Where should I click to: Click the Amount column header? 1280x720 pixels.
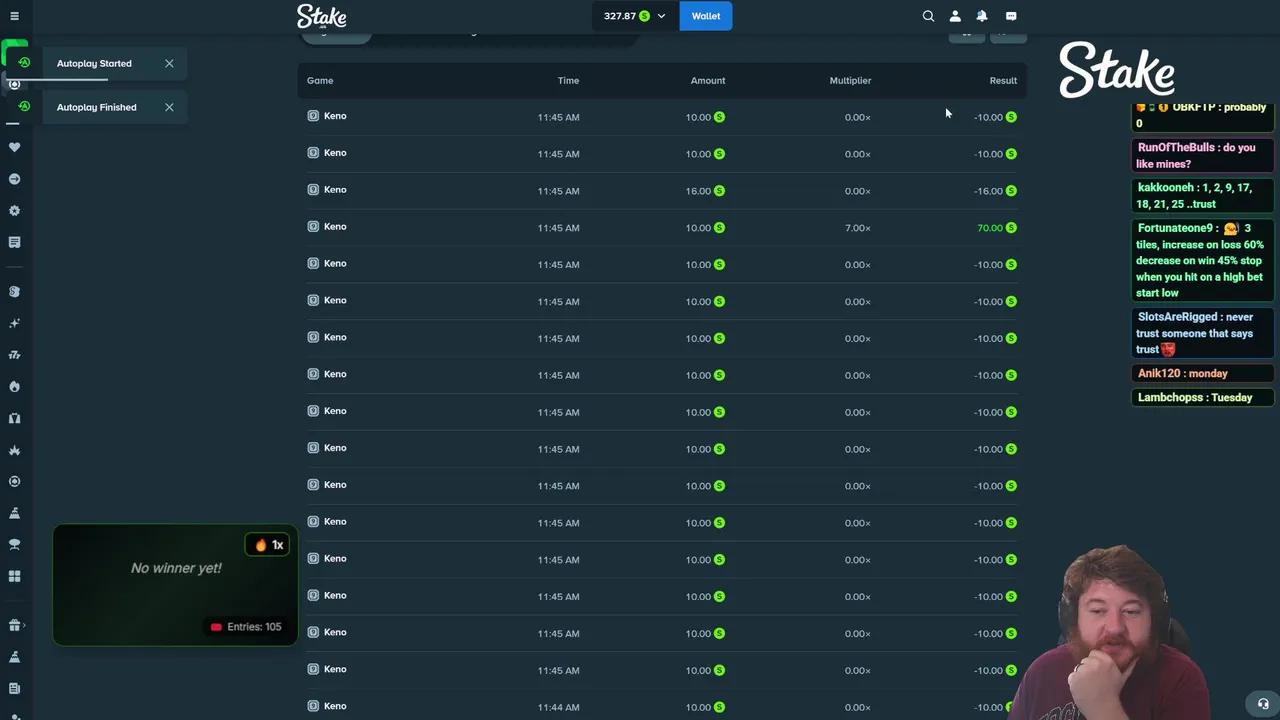708,80
